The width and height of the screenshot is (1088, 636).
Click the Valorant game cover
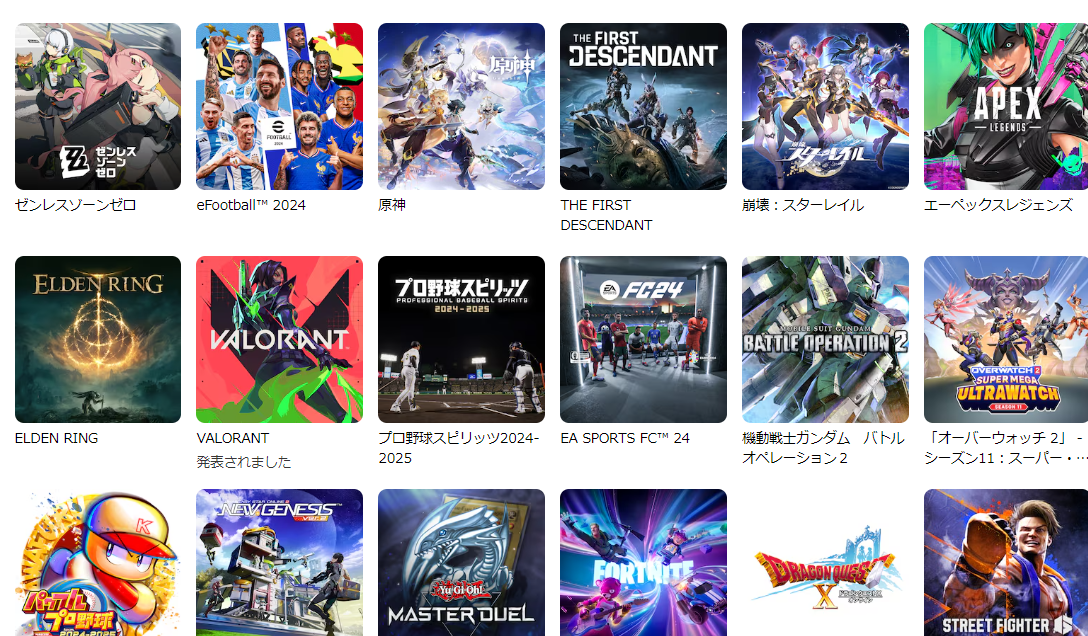280,339
